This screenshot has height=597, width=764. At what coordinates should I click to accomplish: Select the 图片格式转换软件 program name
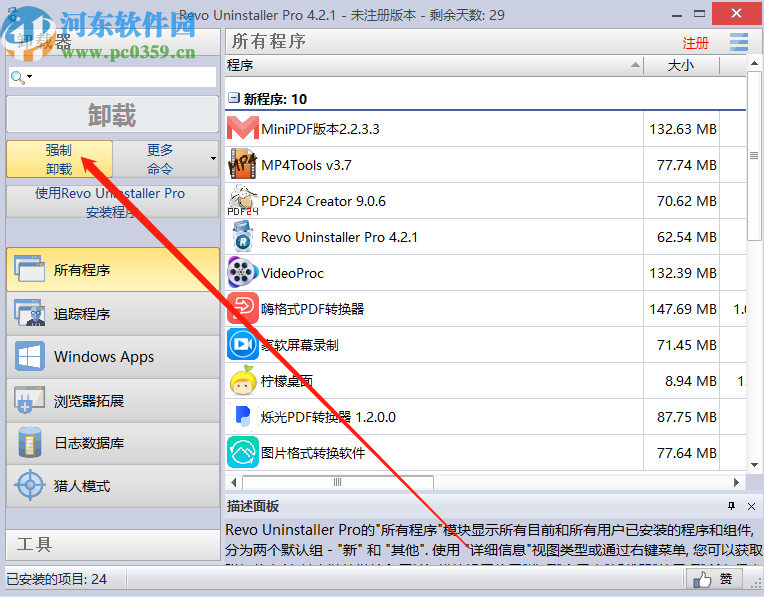[x=313, y=453]
